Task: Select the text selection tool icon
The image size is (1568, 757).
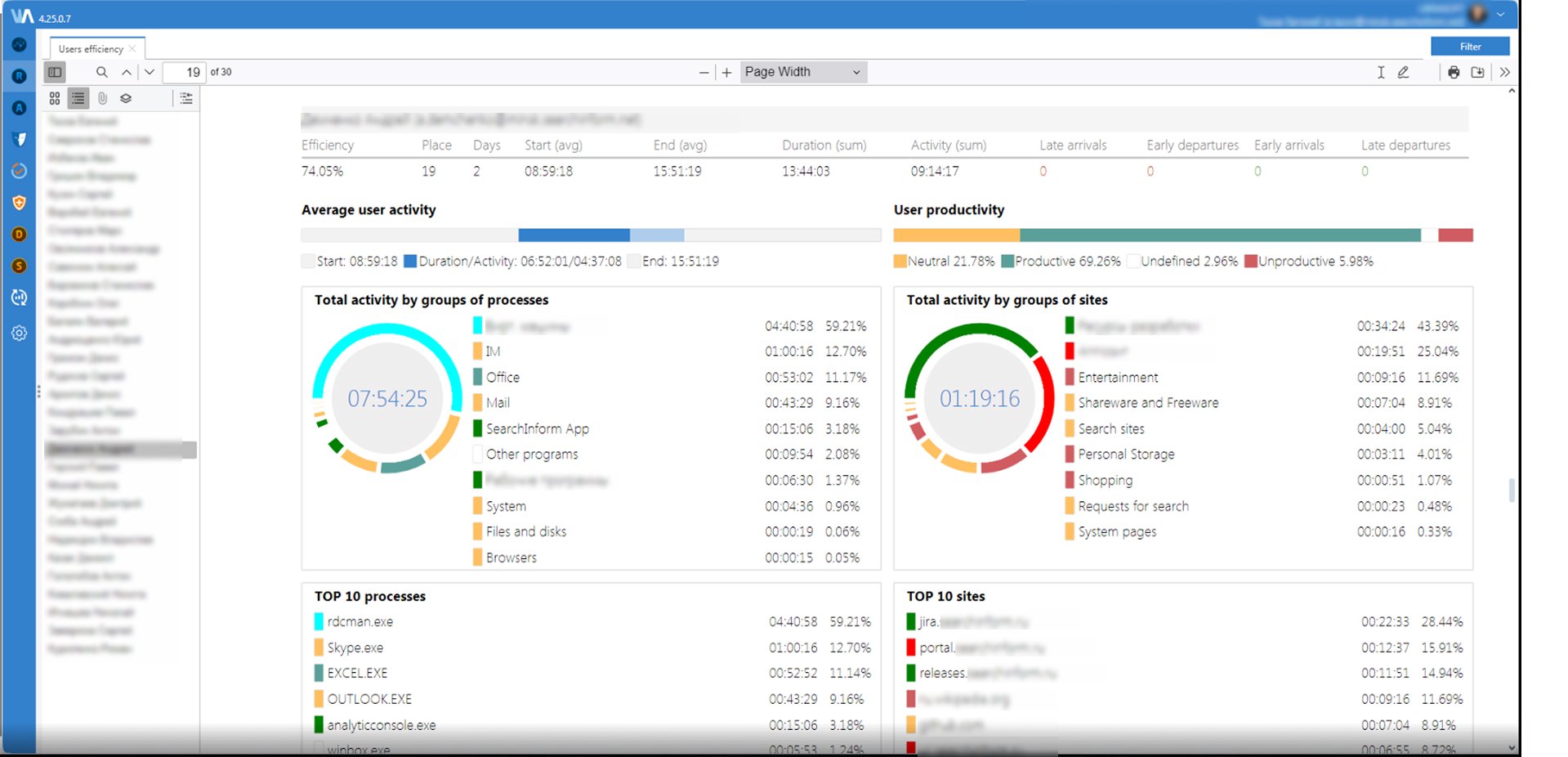Action: (1381, 72)
